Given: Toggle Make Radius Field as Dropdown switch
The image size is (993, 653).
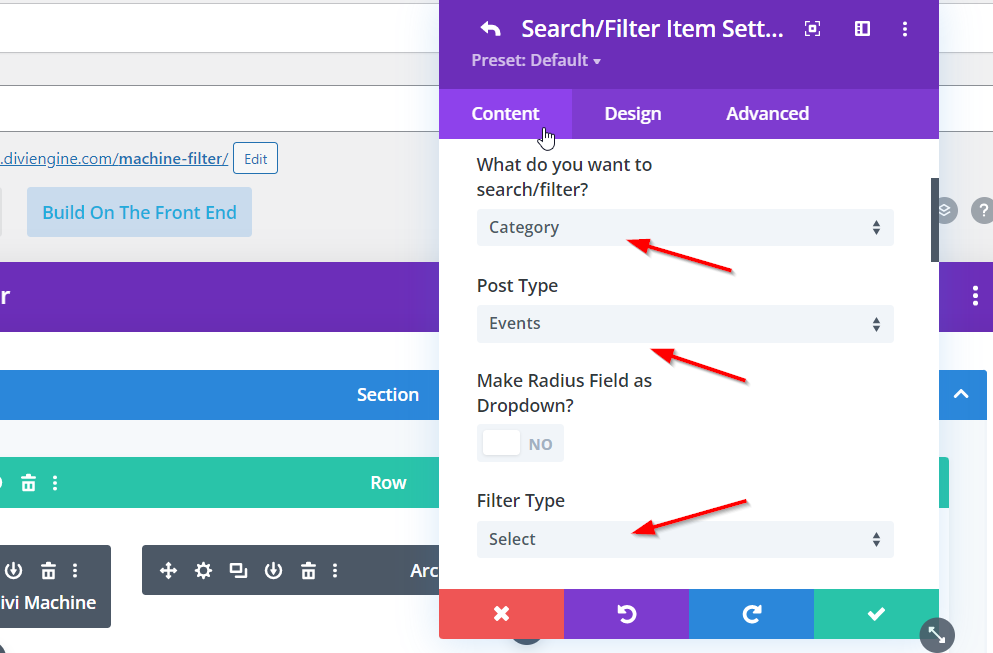Looking at the screenshot, I should [x=520, y=443].
